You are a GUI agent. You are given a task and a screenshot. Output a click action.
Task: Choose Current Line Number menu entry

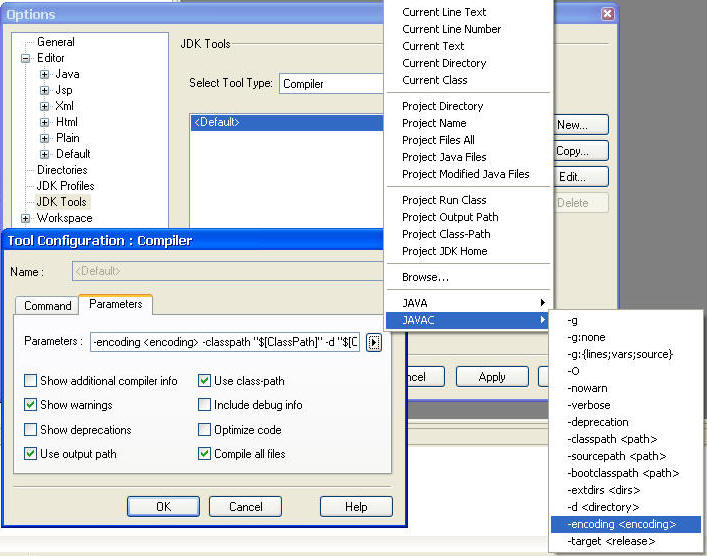point(469,29)
